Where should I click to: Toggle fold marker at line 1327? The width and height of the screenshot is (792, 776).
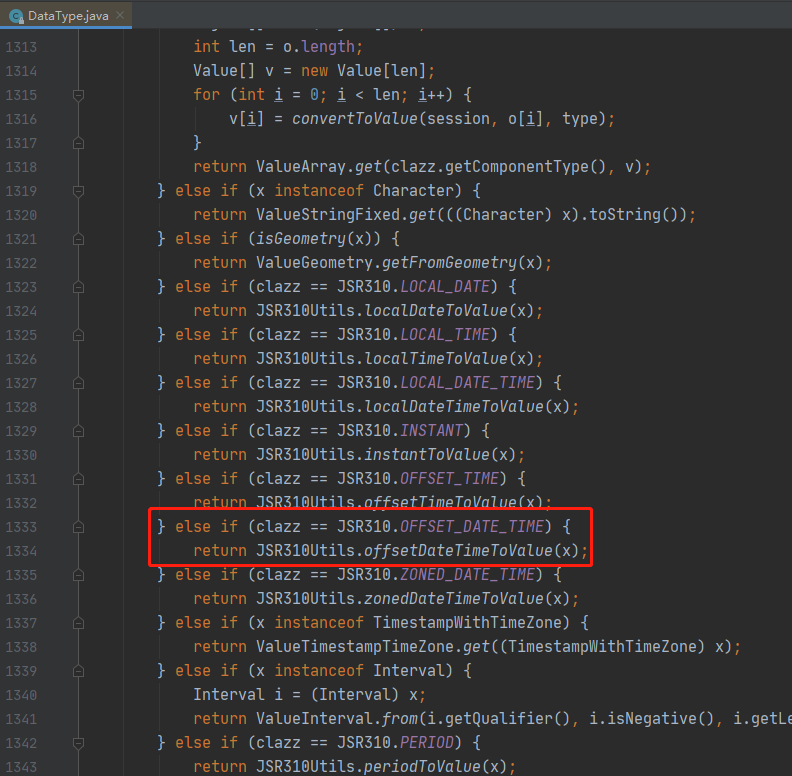click(x=78, y=383)
